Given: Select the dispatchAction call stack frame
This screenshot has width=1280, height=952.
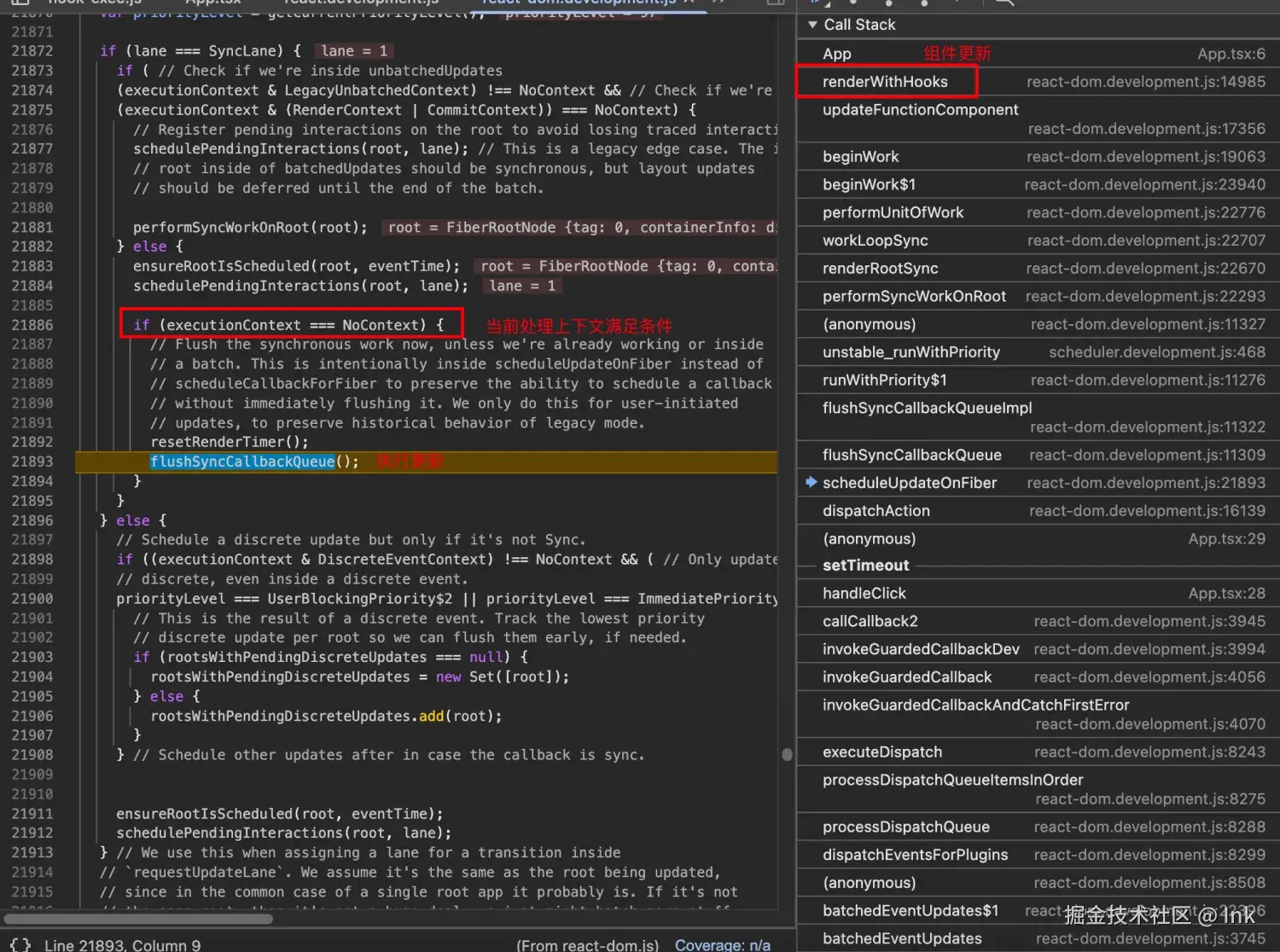Looking at the screenshot, I should [x=1038, y=511].
